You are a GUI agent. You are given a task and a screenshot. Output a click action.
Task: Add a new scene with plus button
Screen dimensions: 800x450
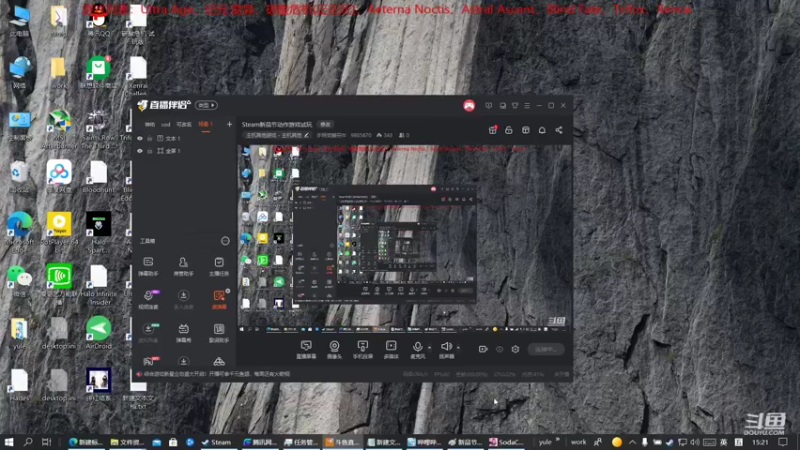[229, 124]
